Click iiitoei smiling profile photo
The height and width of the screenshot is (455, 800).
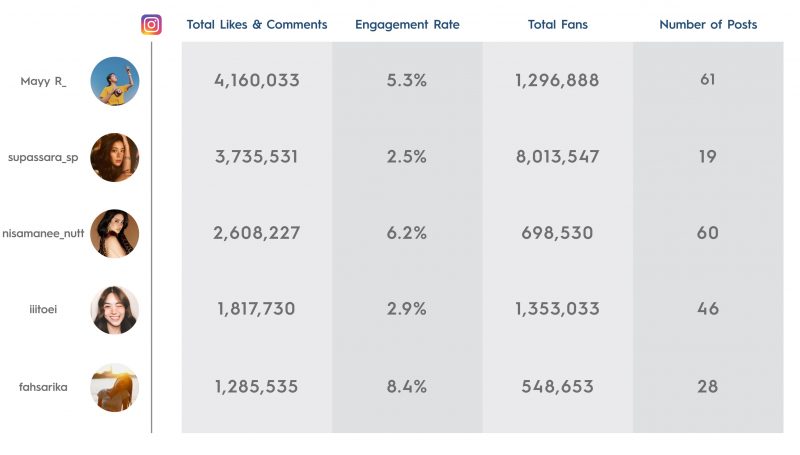coord(115,310)
